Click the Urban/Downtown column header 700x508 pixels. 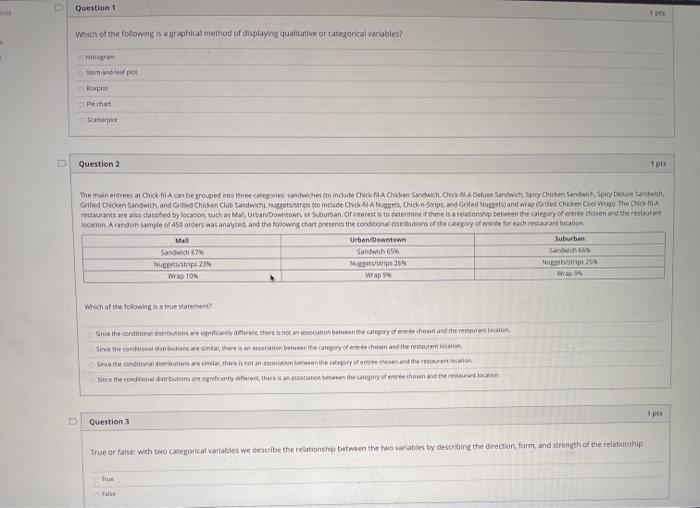coord(378,240)
